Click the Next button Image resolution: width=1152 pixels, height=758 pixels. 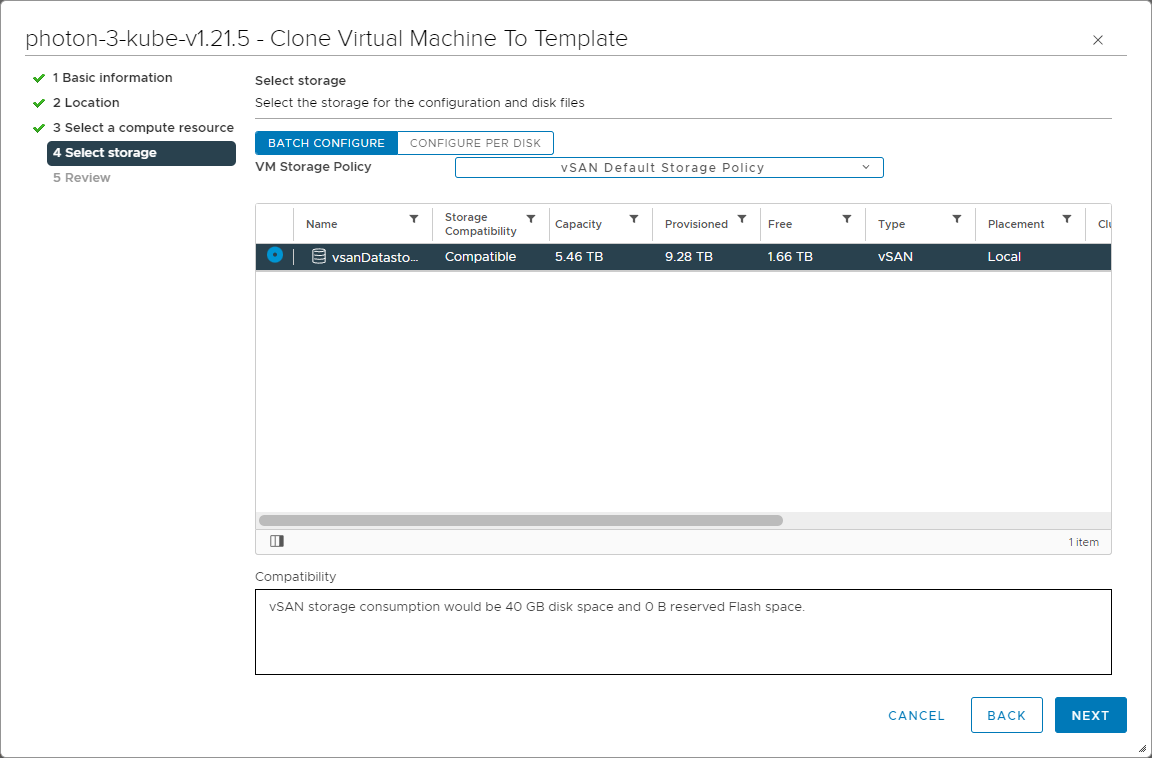[x=1090, y=715]
